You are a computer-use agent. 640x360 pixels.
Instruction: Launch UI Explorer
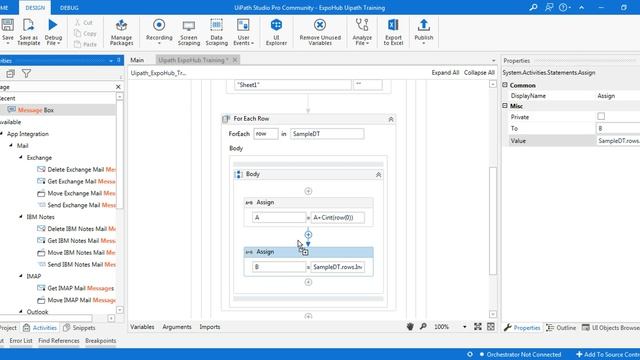coord(276,31)
